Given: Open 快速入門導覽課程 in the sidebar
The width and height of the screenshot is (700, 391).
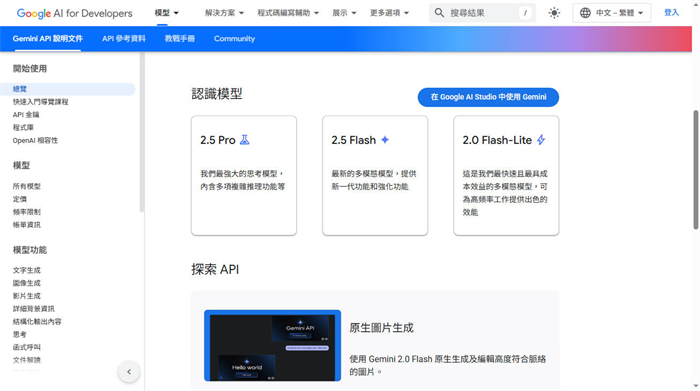Looking at the screenshot, I should point(41,102).
